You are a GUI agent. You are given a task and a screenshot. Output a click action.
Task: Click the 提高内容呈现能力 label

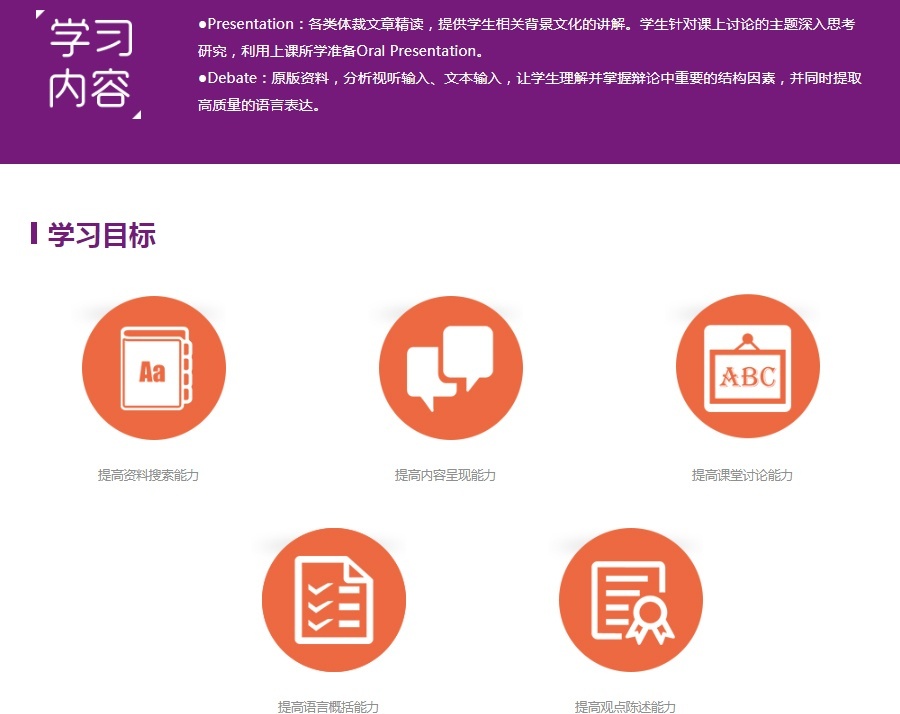coord(449,475)
